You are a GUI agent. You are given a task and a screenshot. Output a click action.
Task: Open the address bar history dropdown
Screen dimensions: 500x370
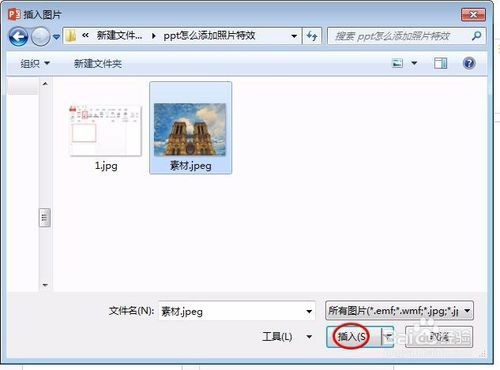point(294,36)
